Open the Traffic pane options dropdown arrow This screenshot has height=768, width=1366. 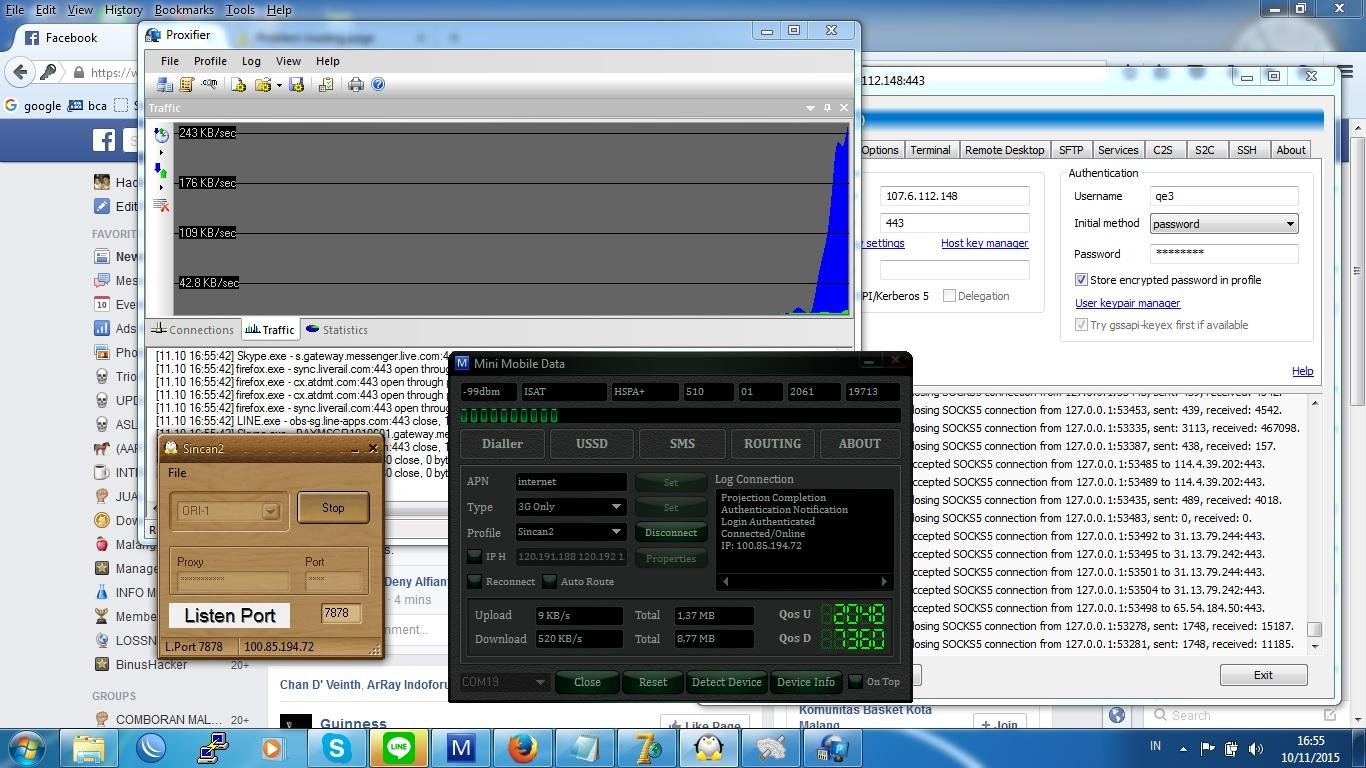coord(810,108)
